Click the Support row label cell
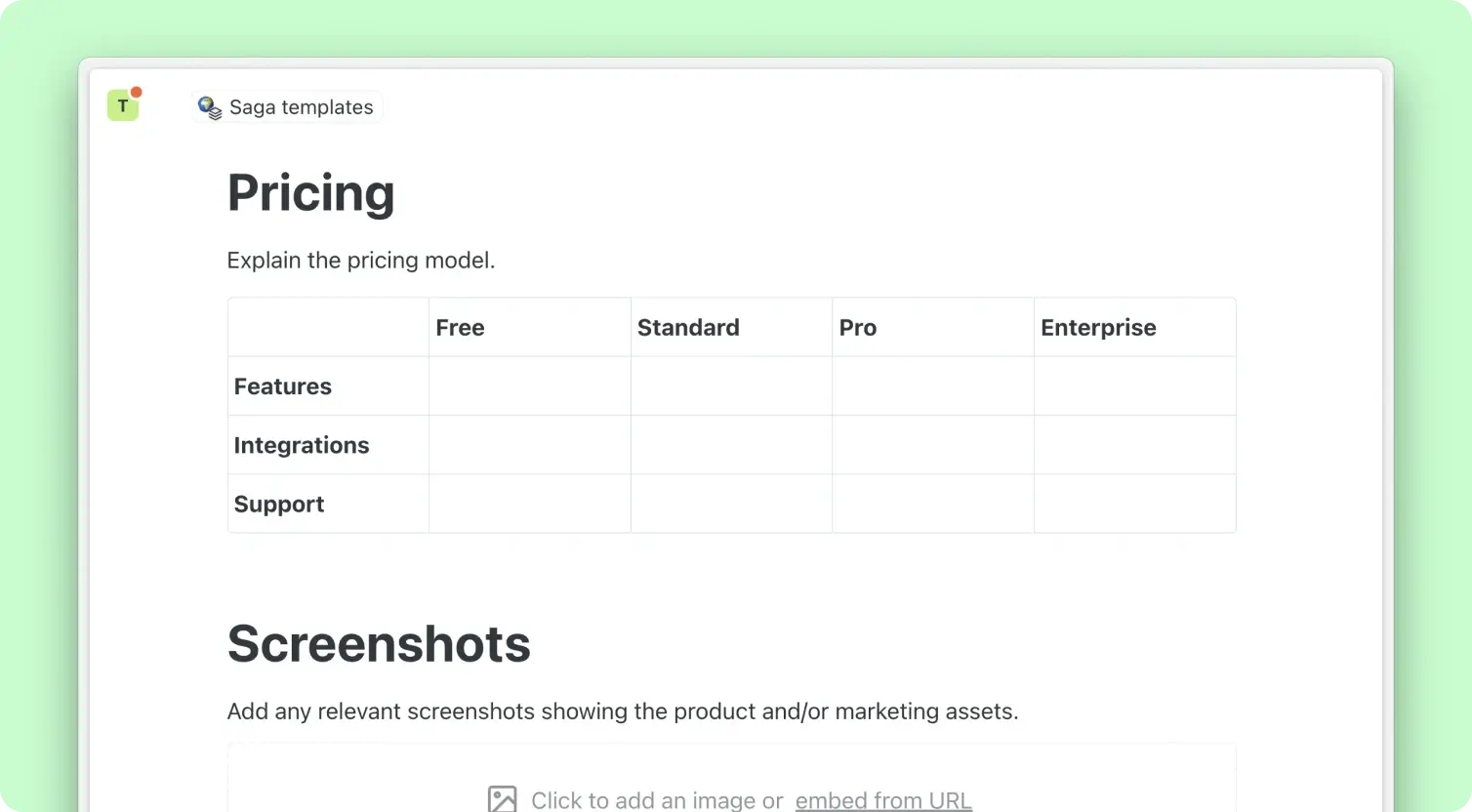 328,504
